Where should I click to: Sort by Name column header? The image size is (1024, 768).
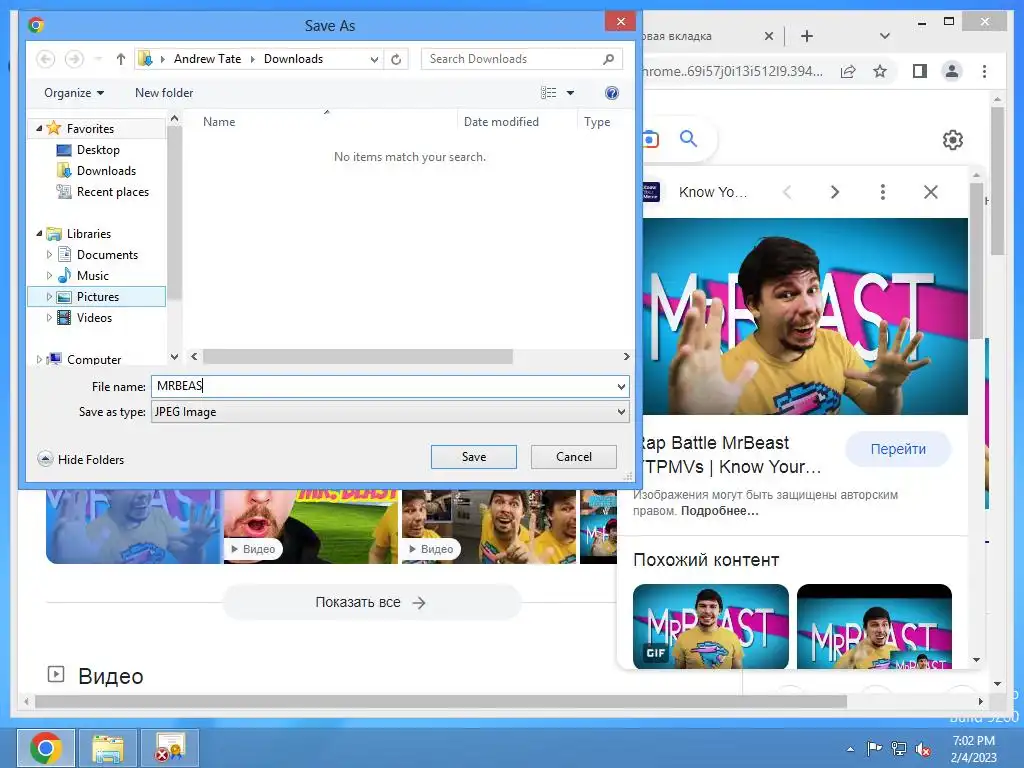(x=218, y=121)
